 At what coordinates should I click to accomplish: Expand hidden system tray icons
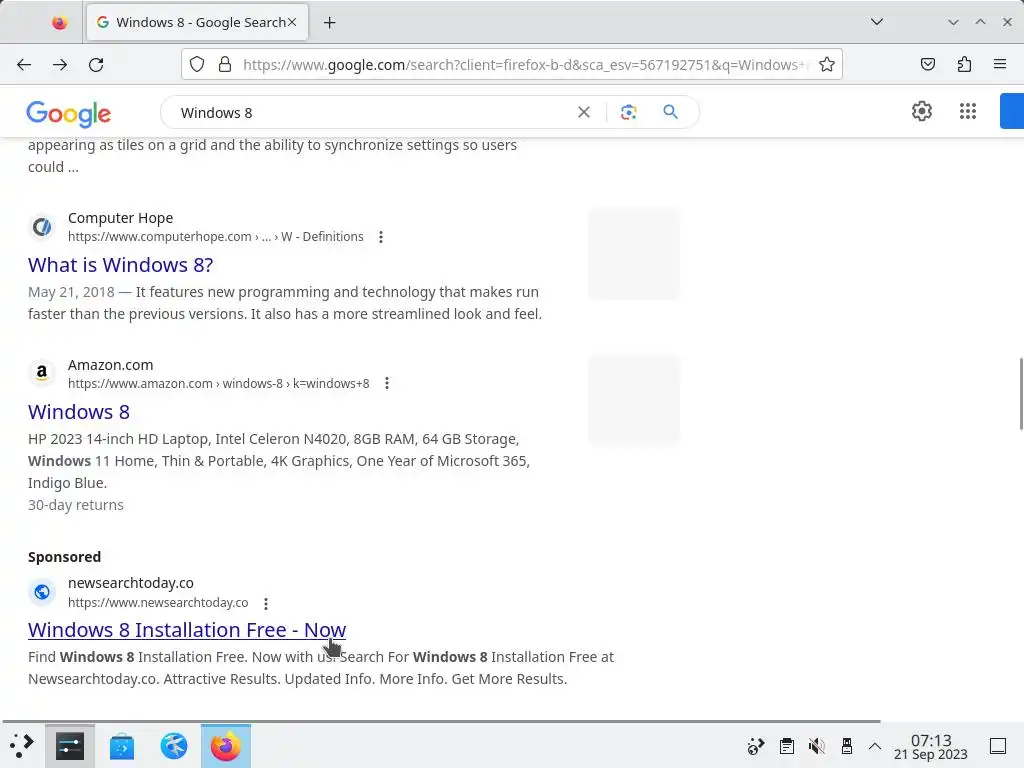[875, 746]
